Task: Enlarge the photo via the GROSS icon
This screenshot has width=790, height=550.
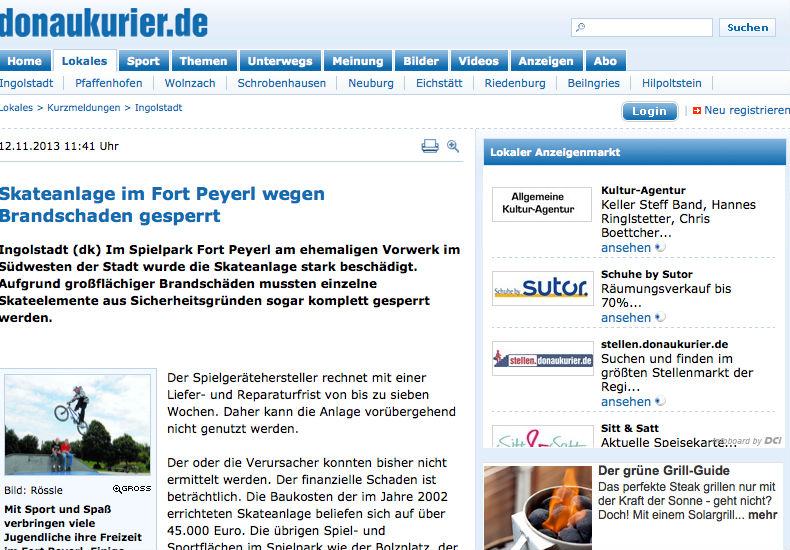Action: point(132,489)
